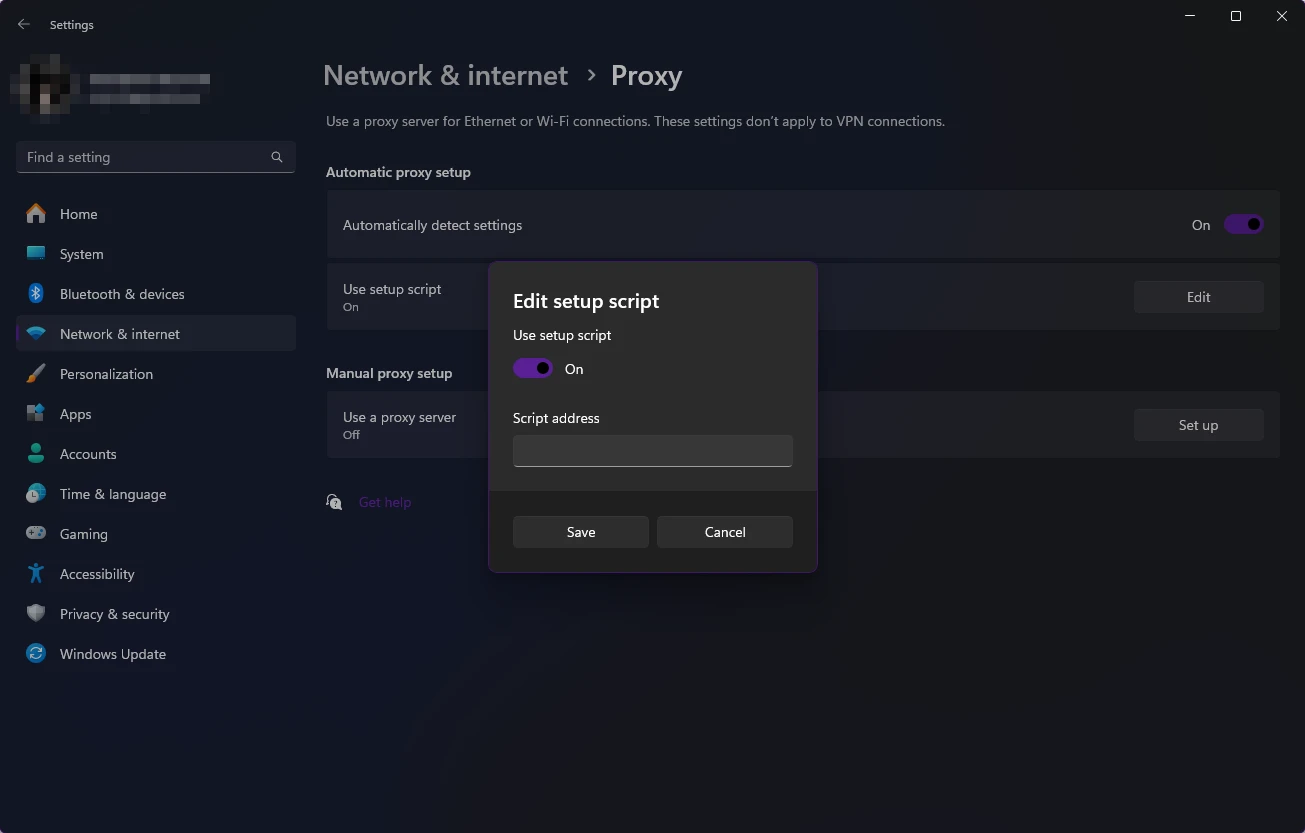
Task: Click the Windows Update icon
Action: 36,654
